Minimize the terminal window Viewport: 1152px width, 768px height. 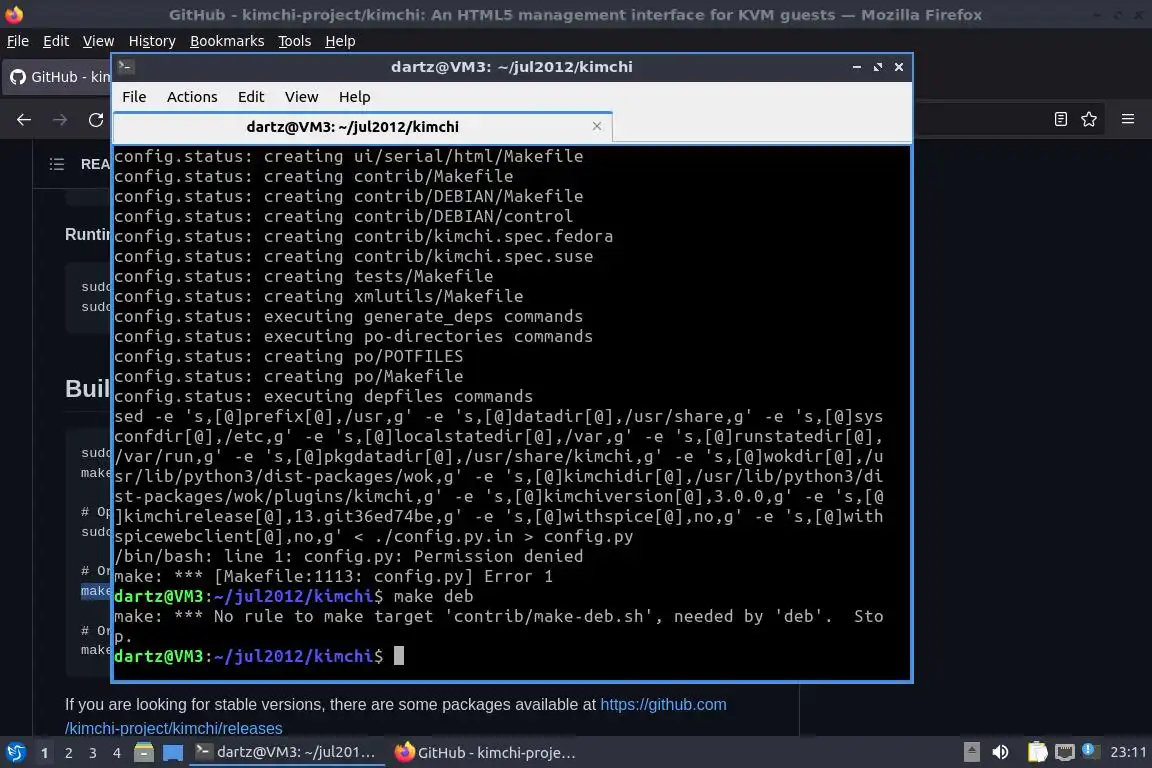click(x=857, y=67)
